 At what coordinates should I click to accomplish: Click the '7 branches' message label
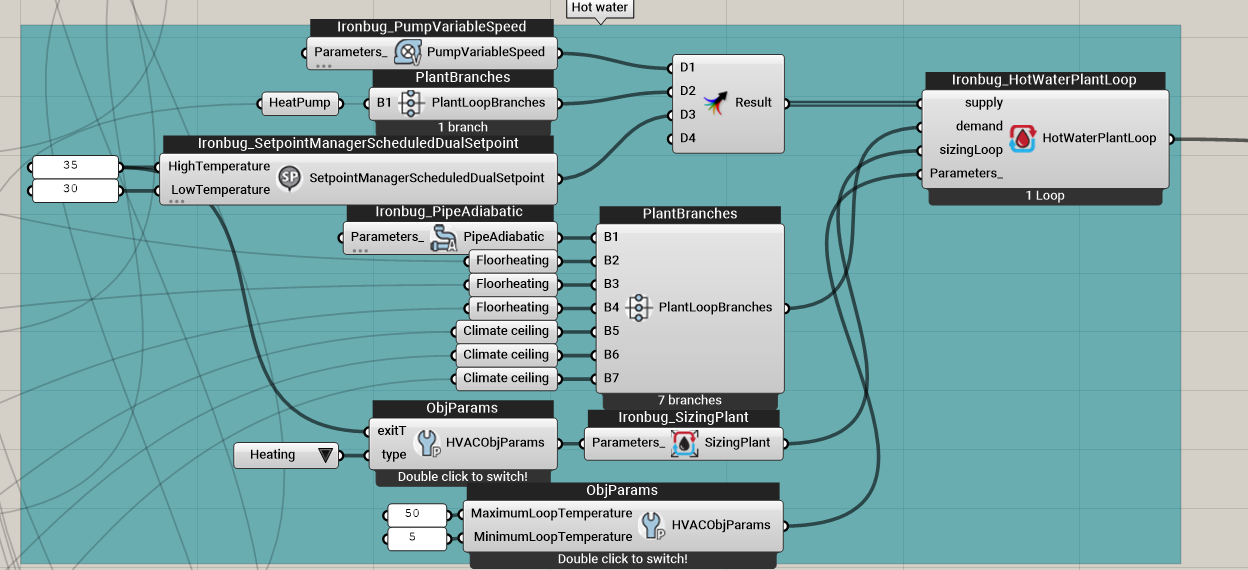pos(689,400)
